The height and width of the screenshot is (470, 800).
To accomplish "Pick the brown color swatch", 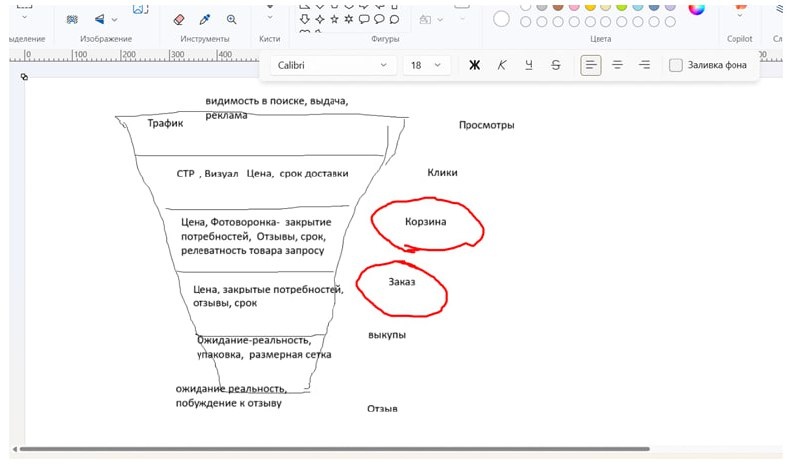I will tap(558, 7).
